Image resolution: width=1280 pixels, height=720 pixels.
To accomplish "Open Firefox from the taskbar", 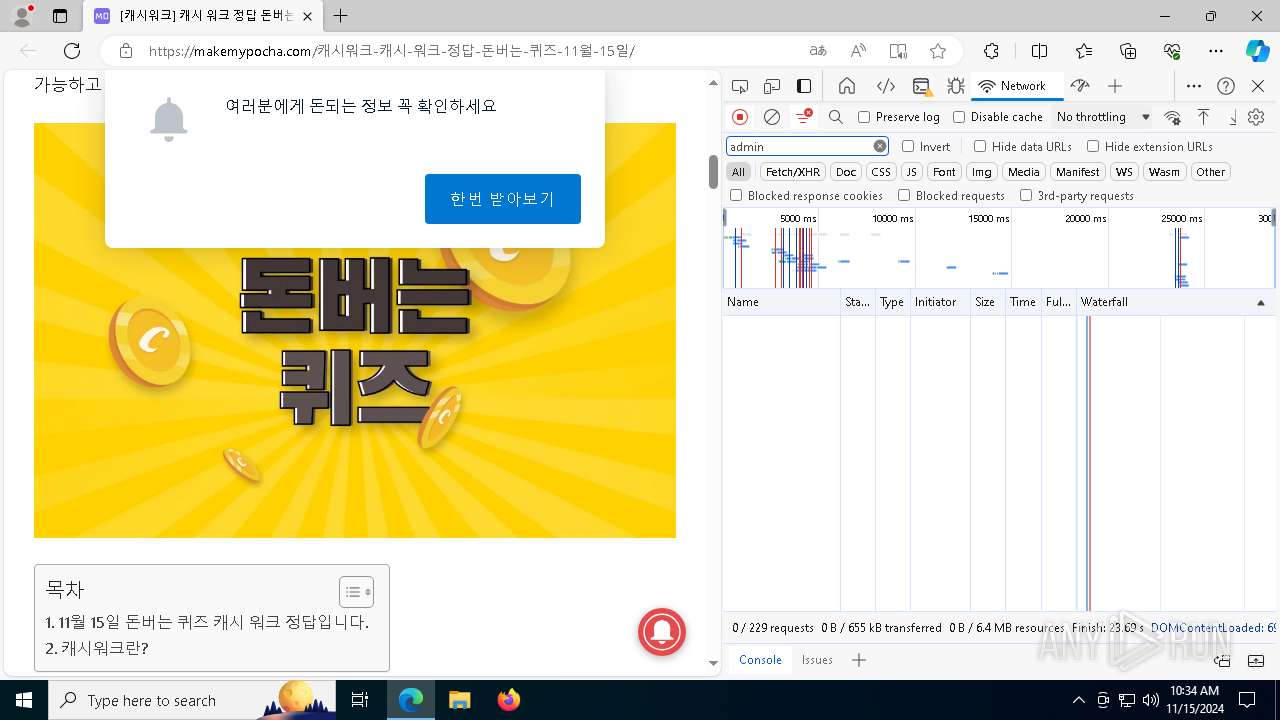I will [508, 700].
